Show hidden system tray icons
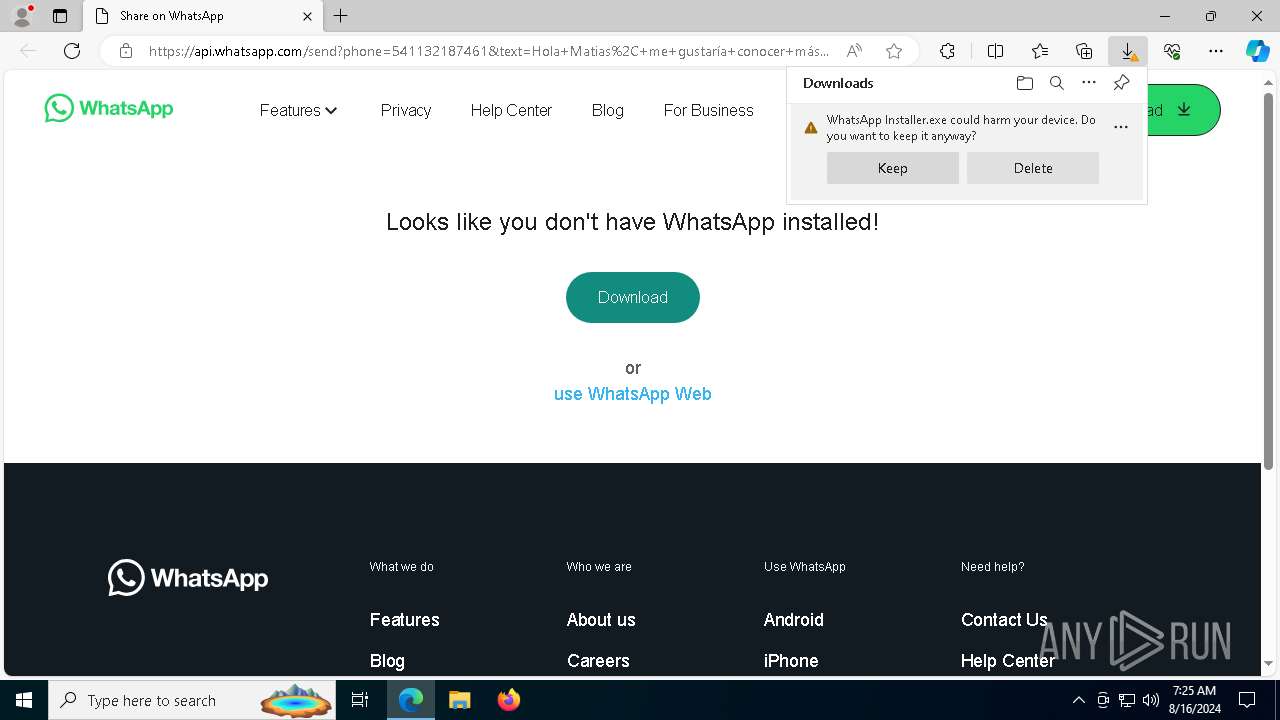Screen dimensions: 1280x720 tap(1078, 700)
